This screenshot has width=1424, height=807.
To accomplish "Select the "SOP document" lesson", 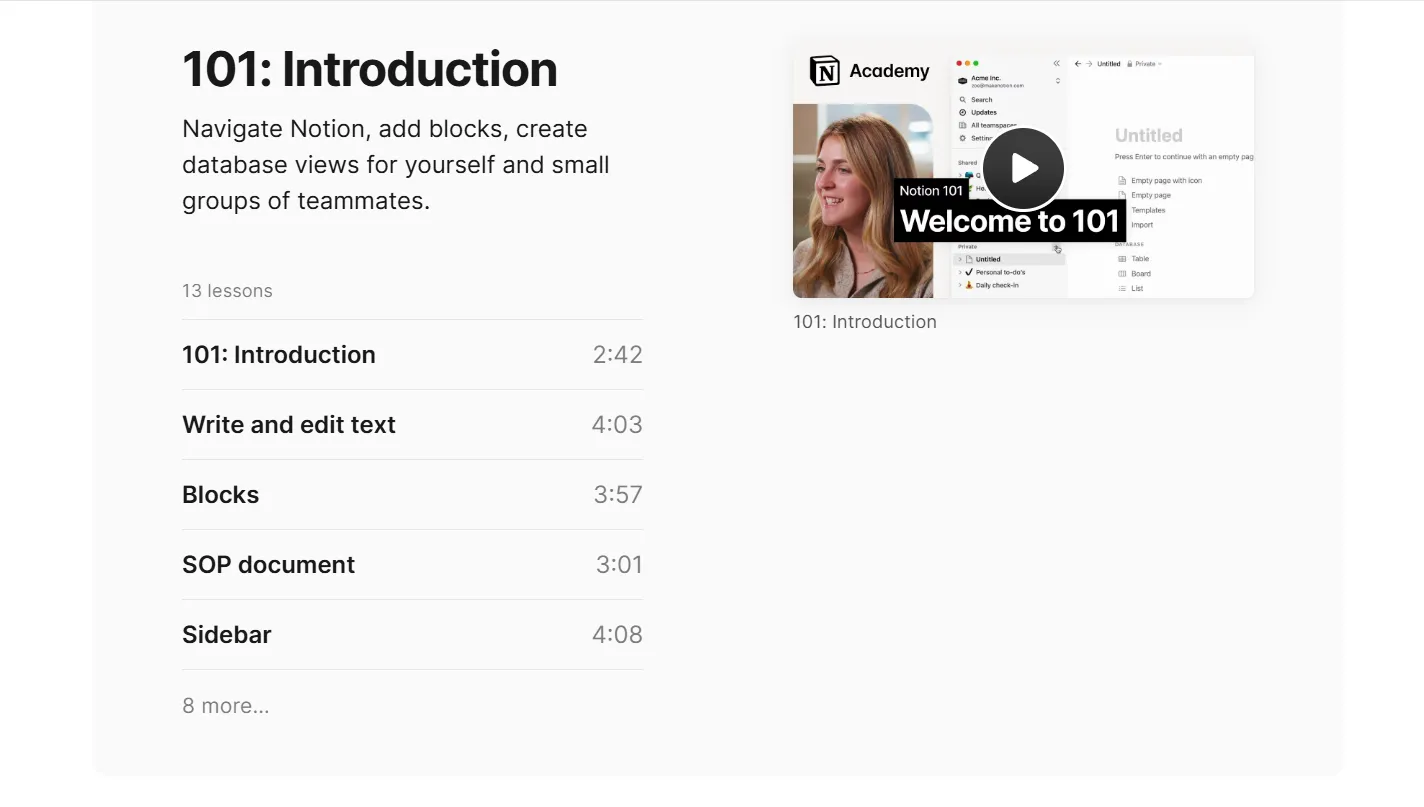I will pyautogui.click(x=268, y=565).
